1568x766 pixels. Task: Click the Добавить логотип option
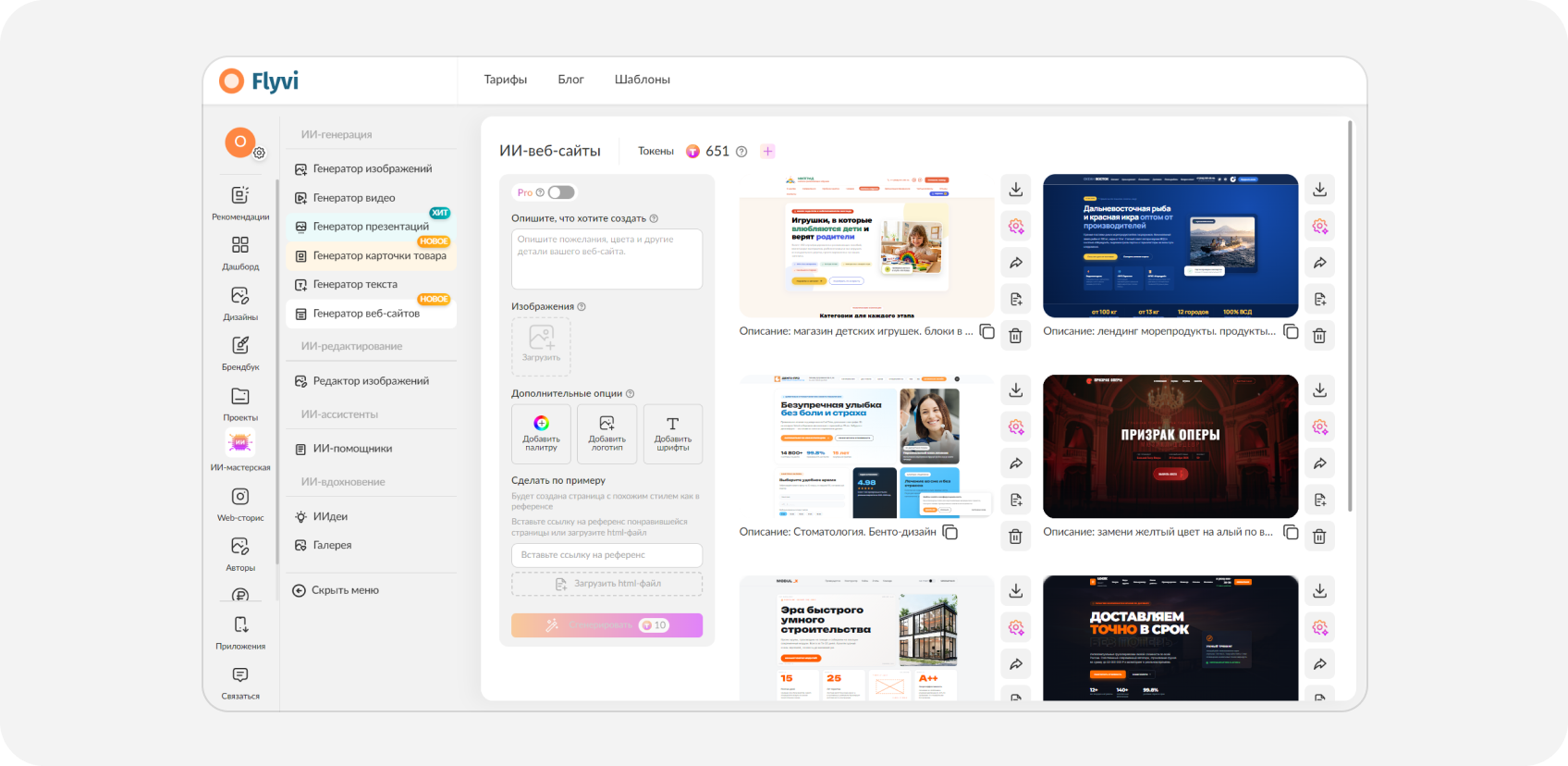click(607, 434)
